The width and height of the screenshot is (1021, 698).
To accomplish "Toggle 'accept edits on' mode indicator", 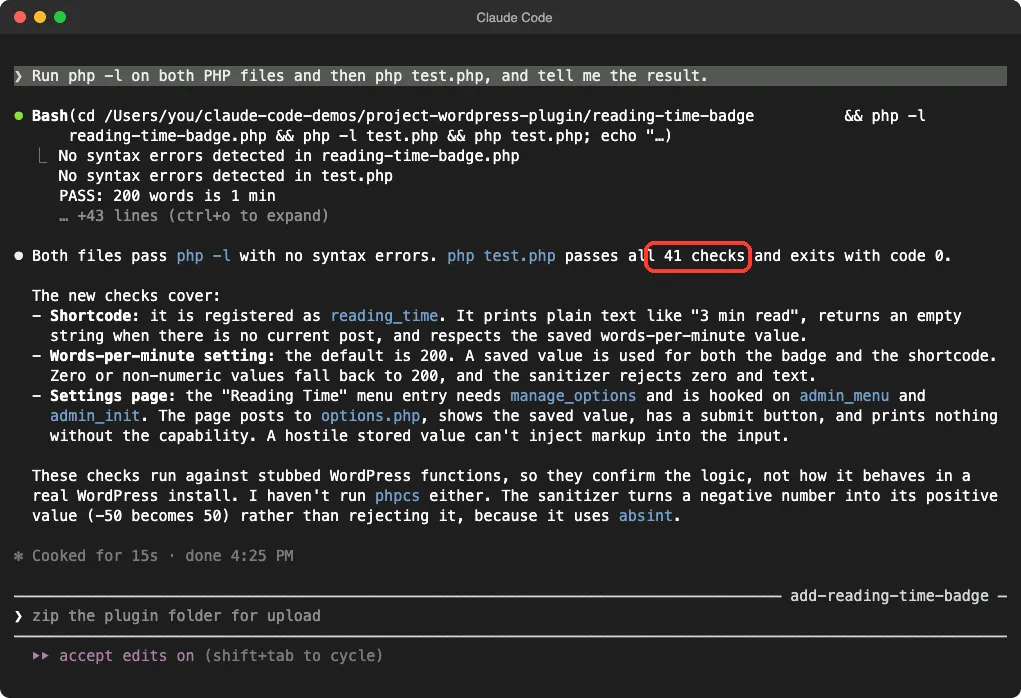I will [126, 656].
